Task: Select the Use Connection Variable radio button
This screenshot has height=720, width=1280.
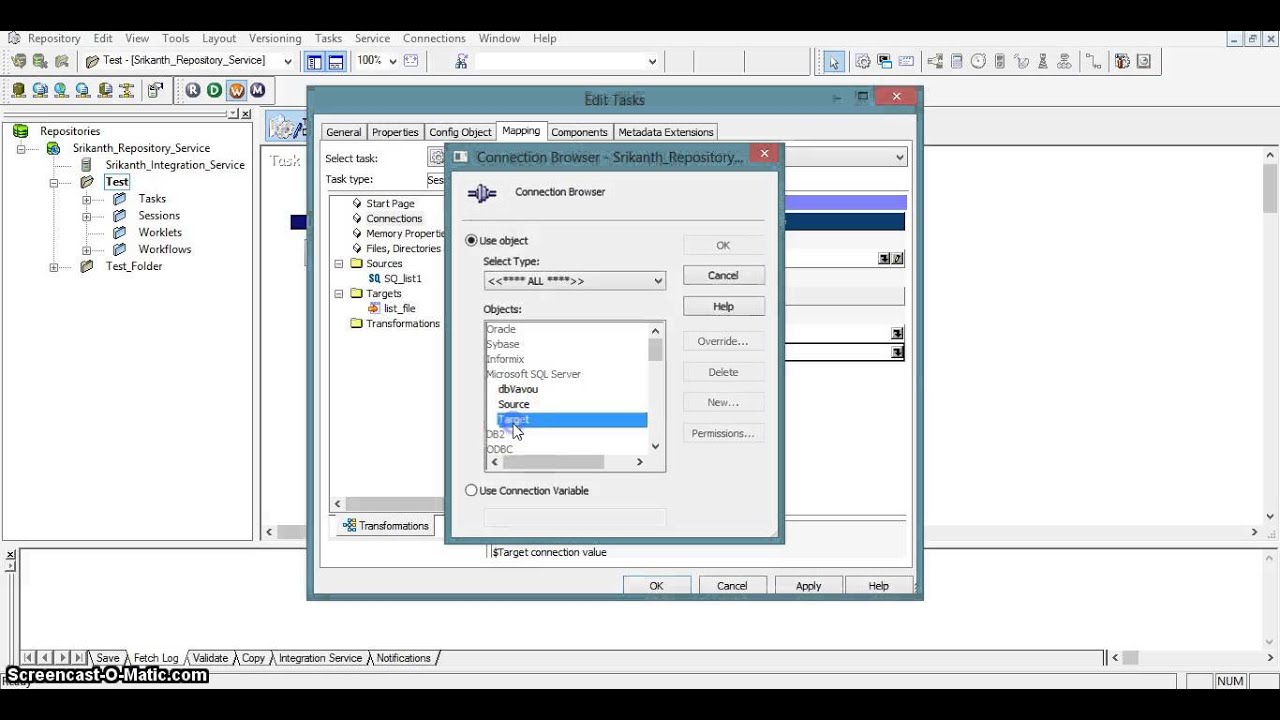Action: (x=472, y=491)
